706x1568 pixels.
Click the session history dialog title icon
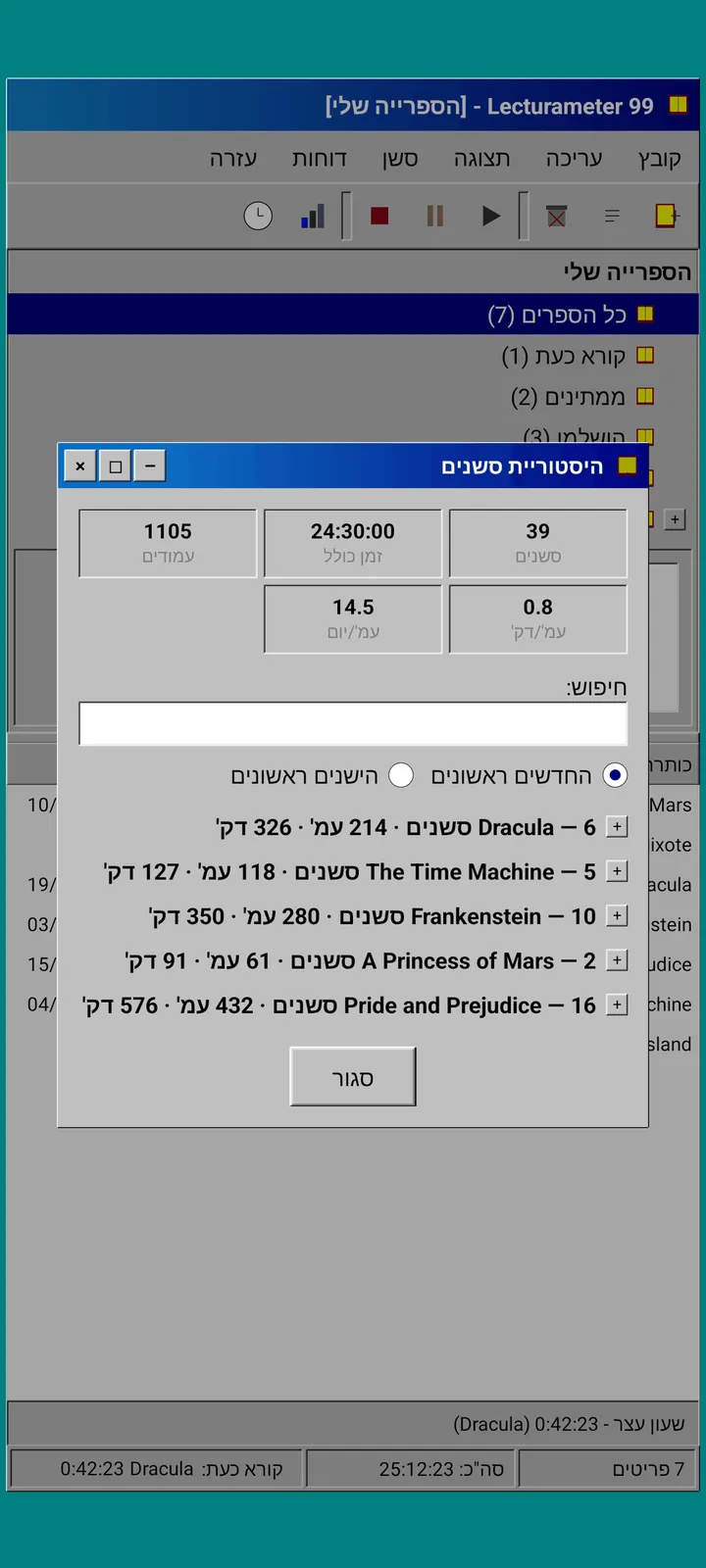628,465
